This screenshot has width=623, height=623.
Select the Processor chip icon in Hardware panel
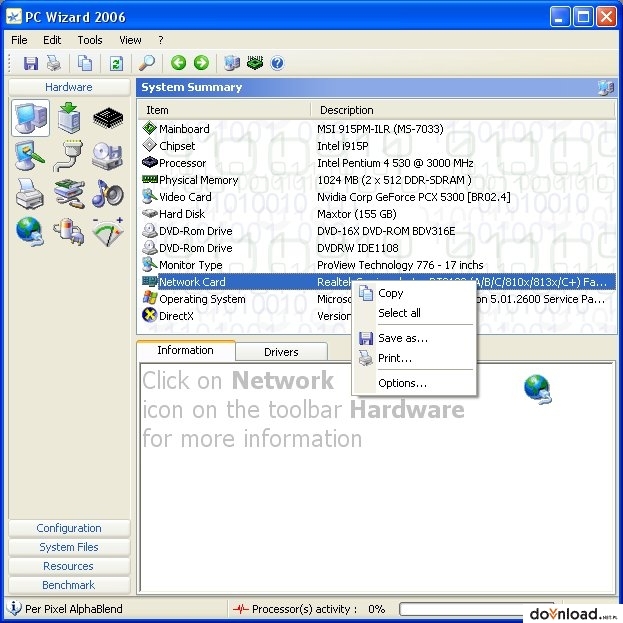(x=108, y=118)
